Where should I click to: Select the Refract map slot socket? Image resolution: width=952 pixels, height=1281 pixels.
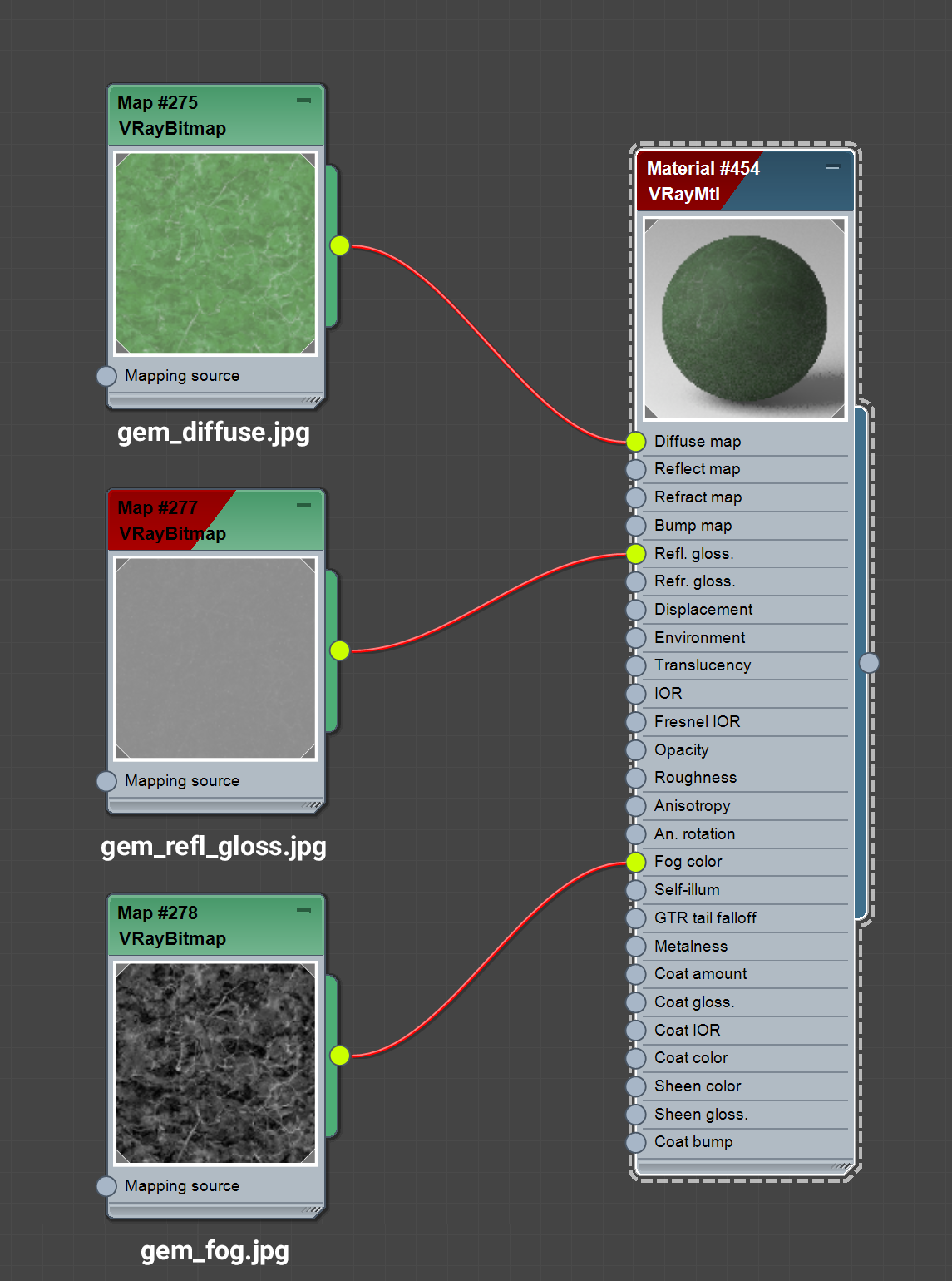coord(635,497)
